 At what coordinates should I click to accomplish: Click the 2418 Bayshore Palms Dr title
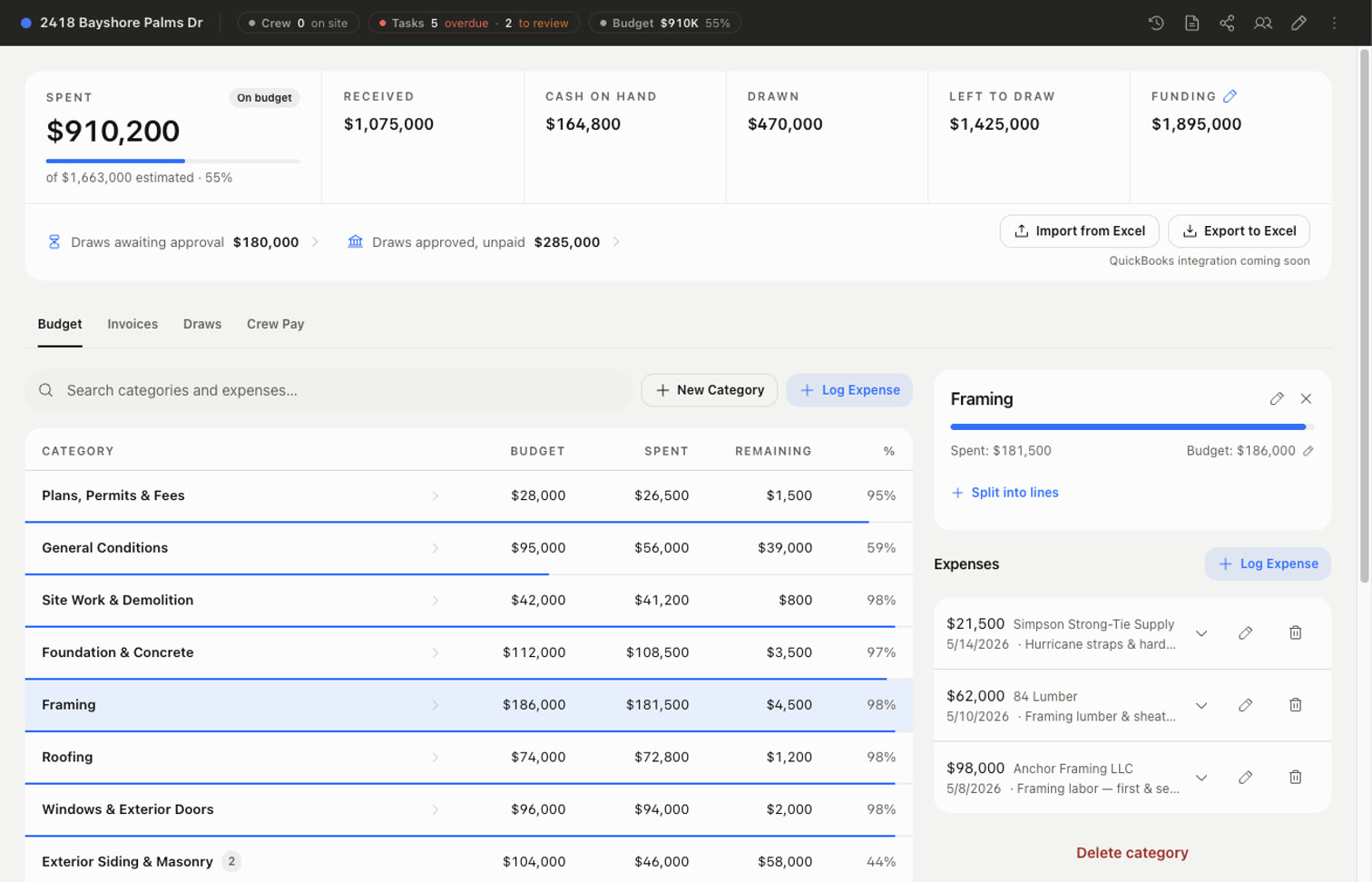[x=121, y=23]
